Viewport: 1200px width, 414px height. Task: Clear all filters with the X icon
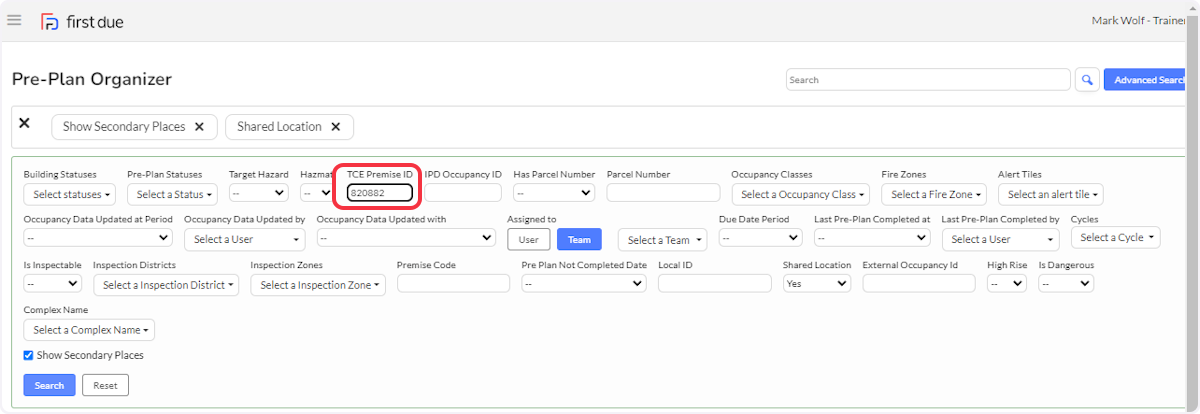25,123
